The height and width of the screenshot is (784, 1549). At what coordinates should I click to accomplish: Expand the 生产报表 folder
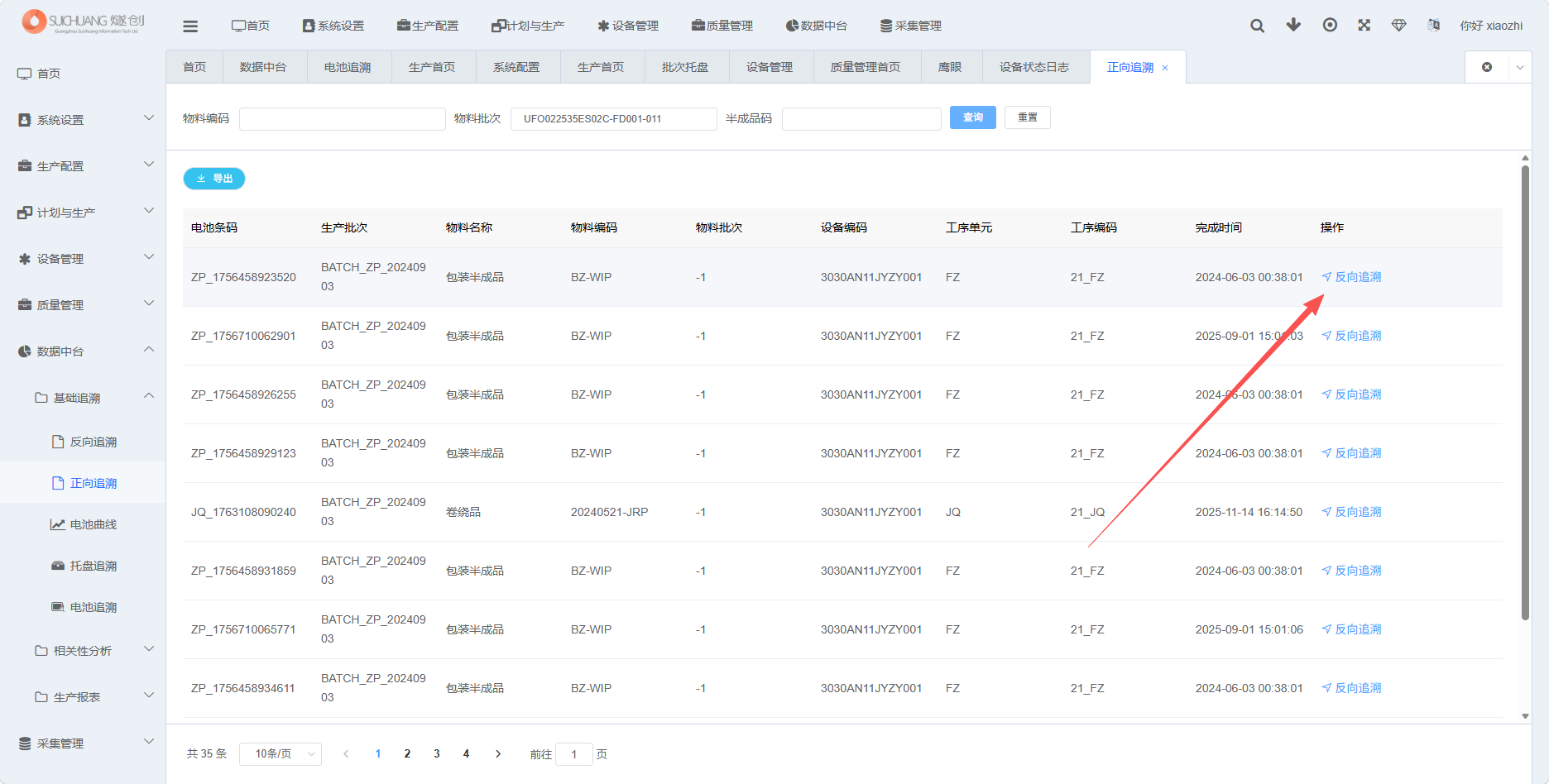pos(83,697)
